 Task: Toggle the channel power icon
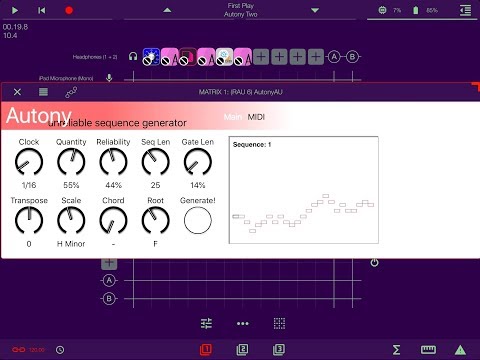point(374,263)
